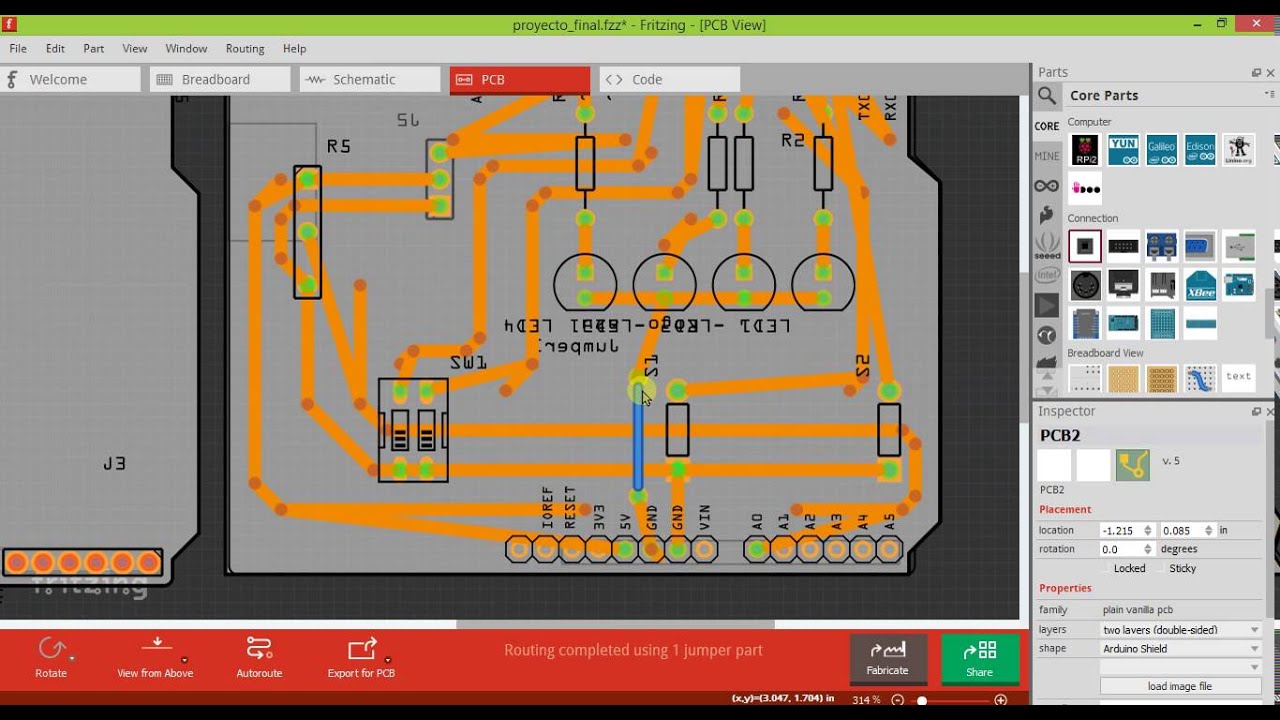Pick the XBee module part

(x=1200, y=285)
